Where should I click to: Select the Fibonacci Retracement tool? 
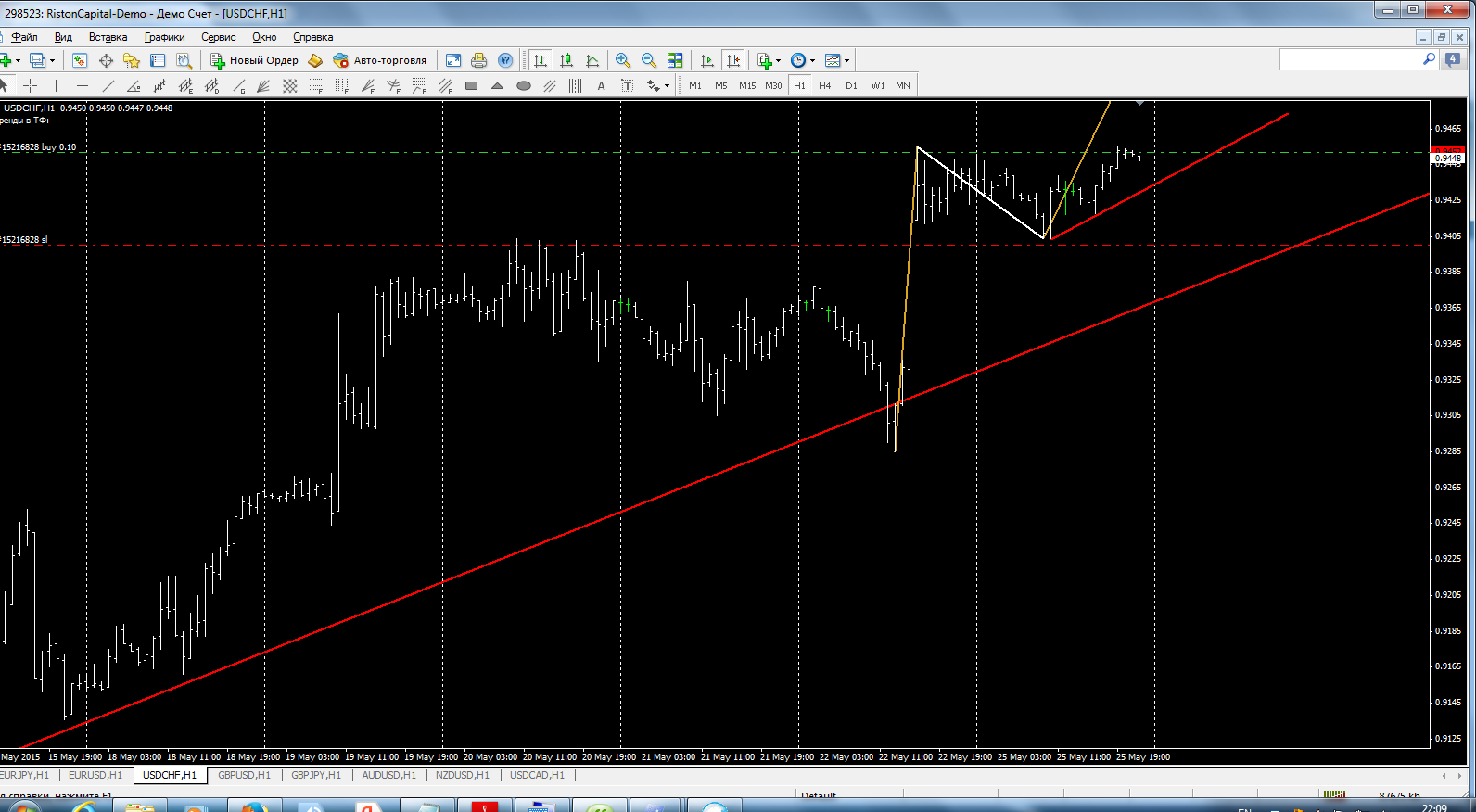point(316,85)
